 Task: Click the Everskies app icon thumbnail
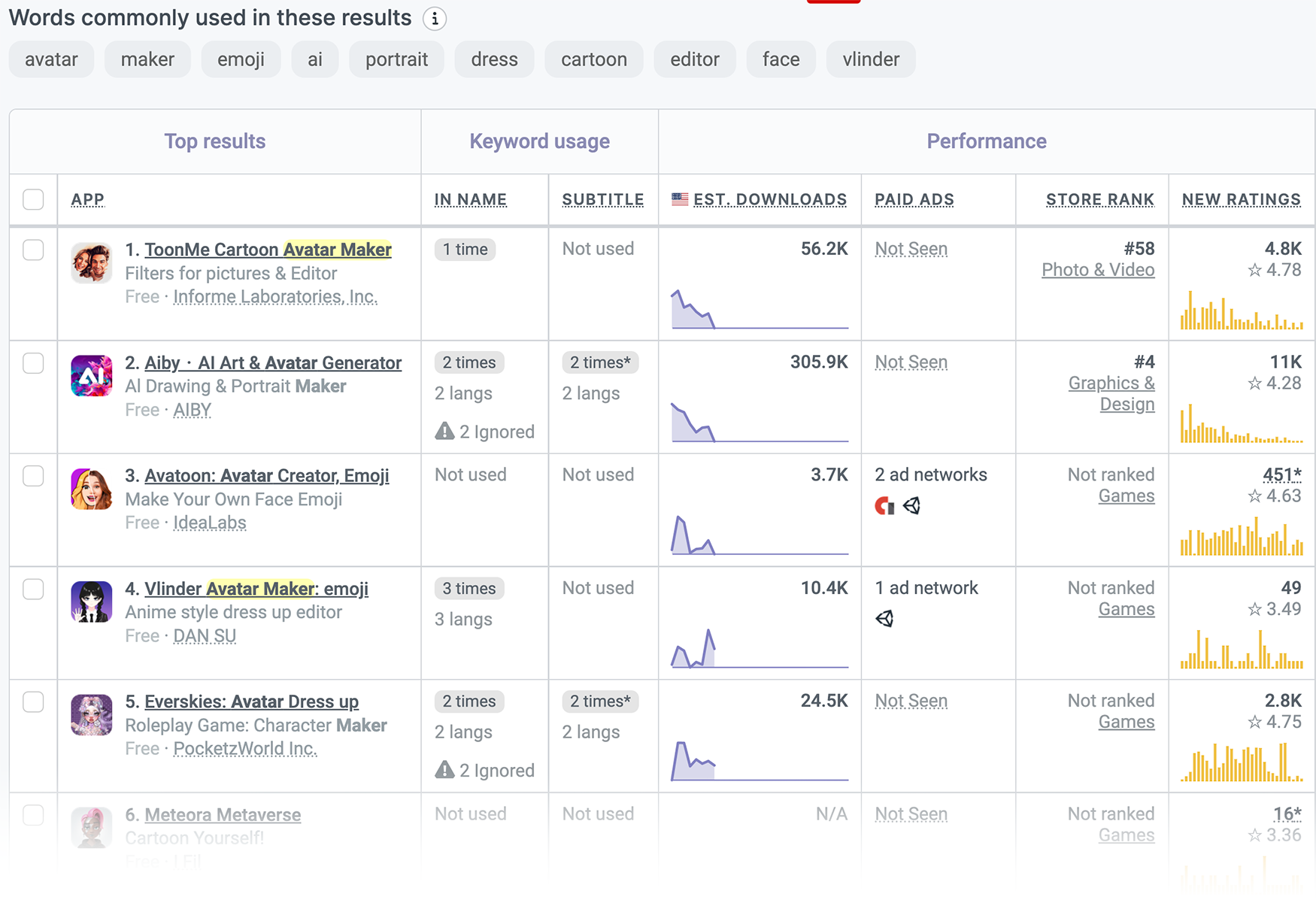pos(91,714)
